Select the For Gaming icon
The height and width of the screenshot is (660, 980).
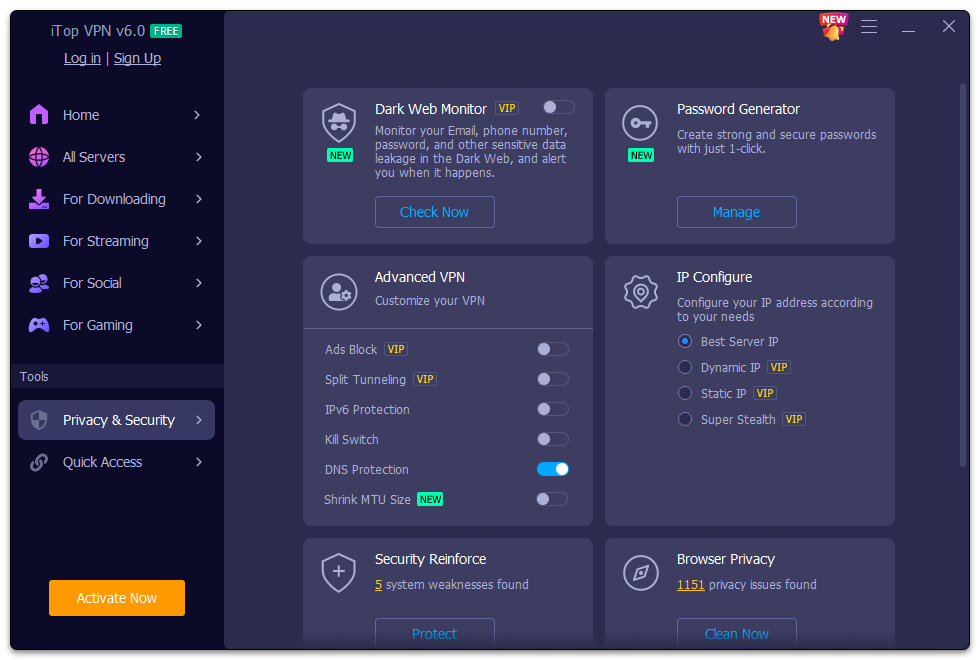point(40,325)
